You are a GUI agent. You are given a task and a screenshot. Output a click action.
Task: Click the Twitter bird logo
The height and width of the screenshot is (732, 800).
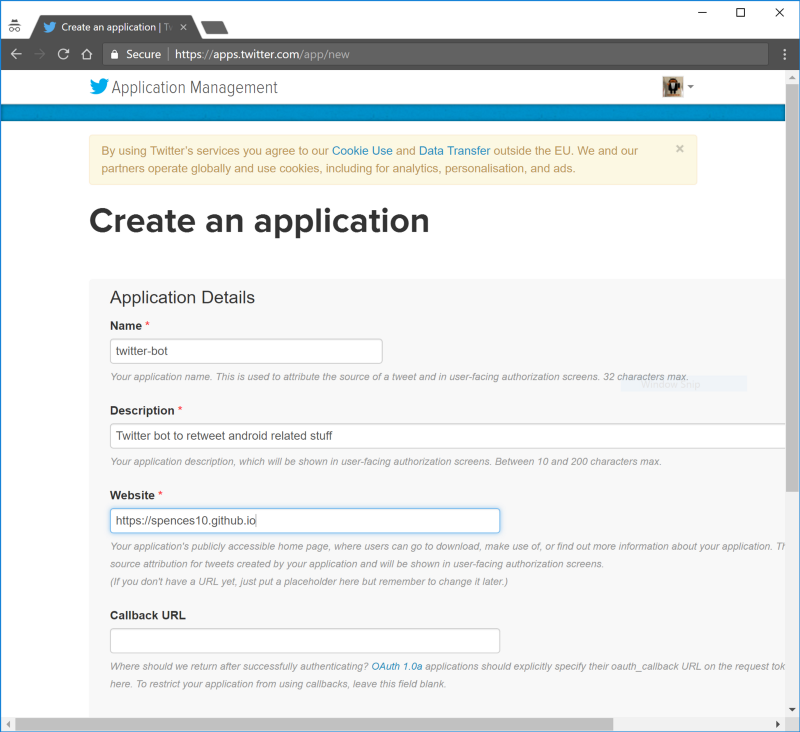coord(98,87)
